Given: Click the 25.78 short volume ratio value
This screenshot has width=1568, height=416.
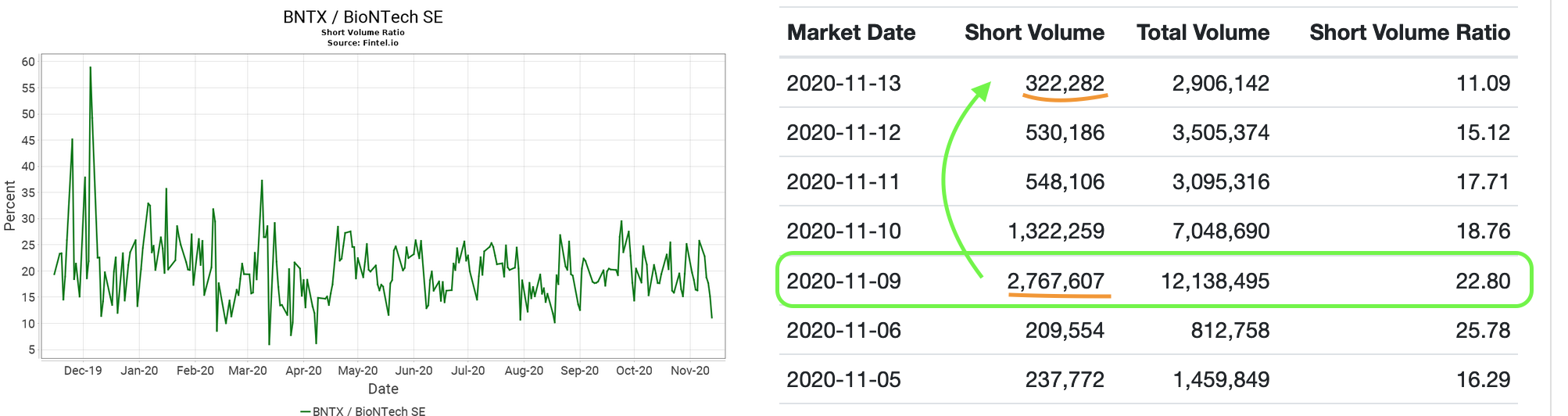Looking at the screenshot, I should tap(1482, 331).
